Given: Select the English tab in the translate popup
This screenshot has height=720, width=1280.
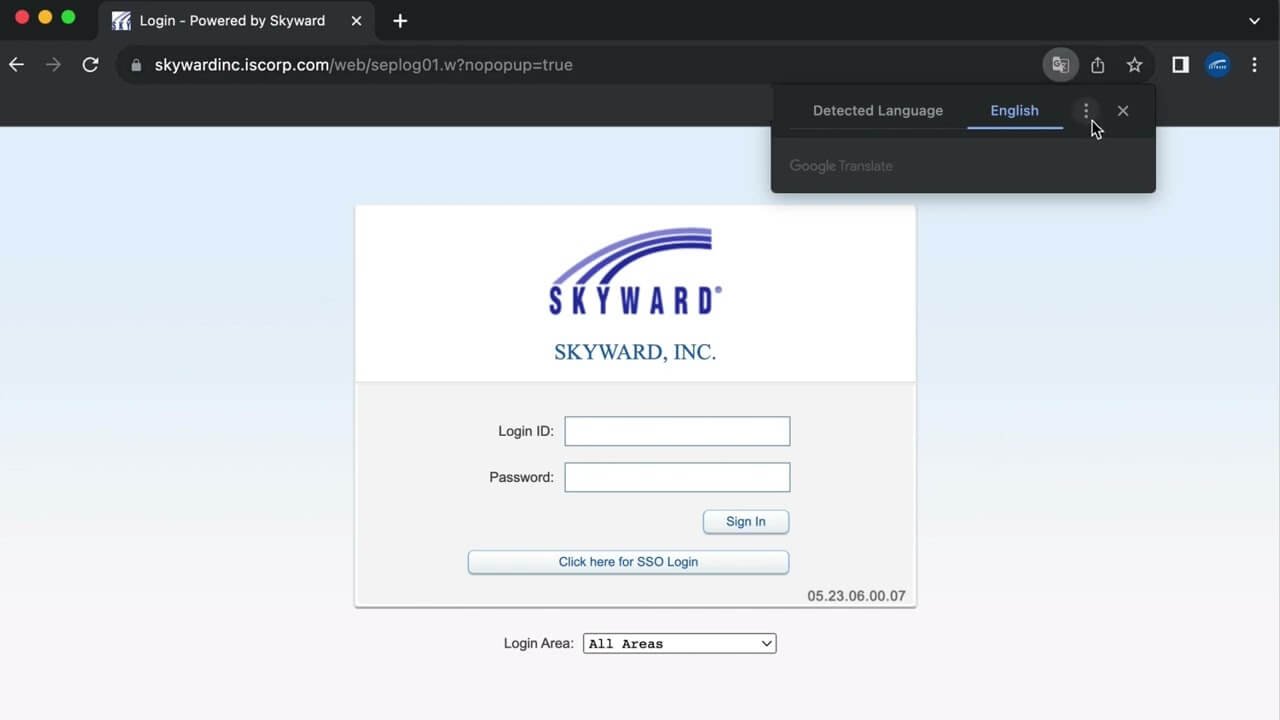Looking at the screenshot, I should click(1014, 110).
